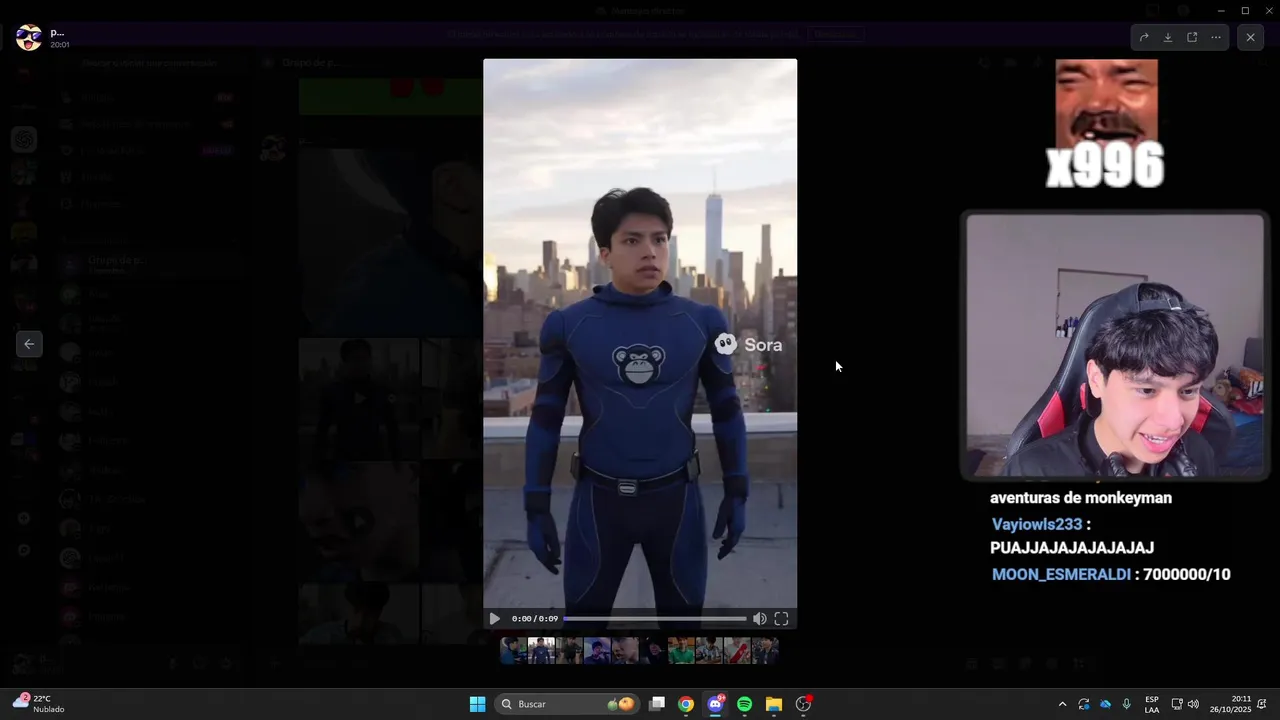Select the eighth thumbnail, striped jersey
This screenshot has height=720, width=1280.
tap(709, 651)
